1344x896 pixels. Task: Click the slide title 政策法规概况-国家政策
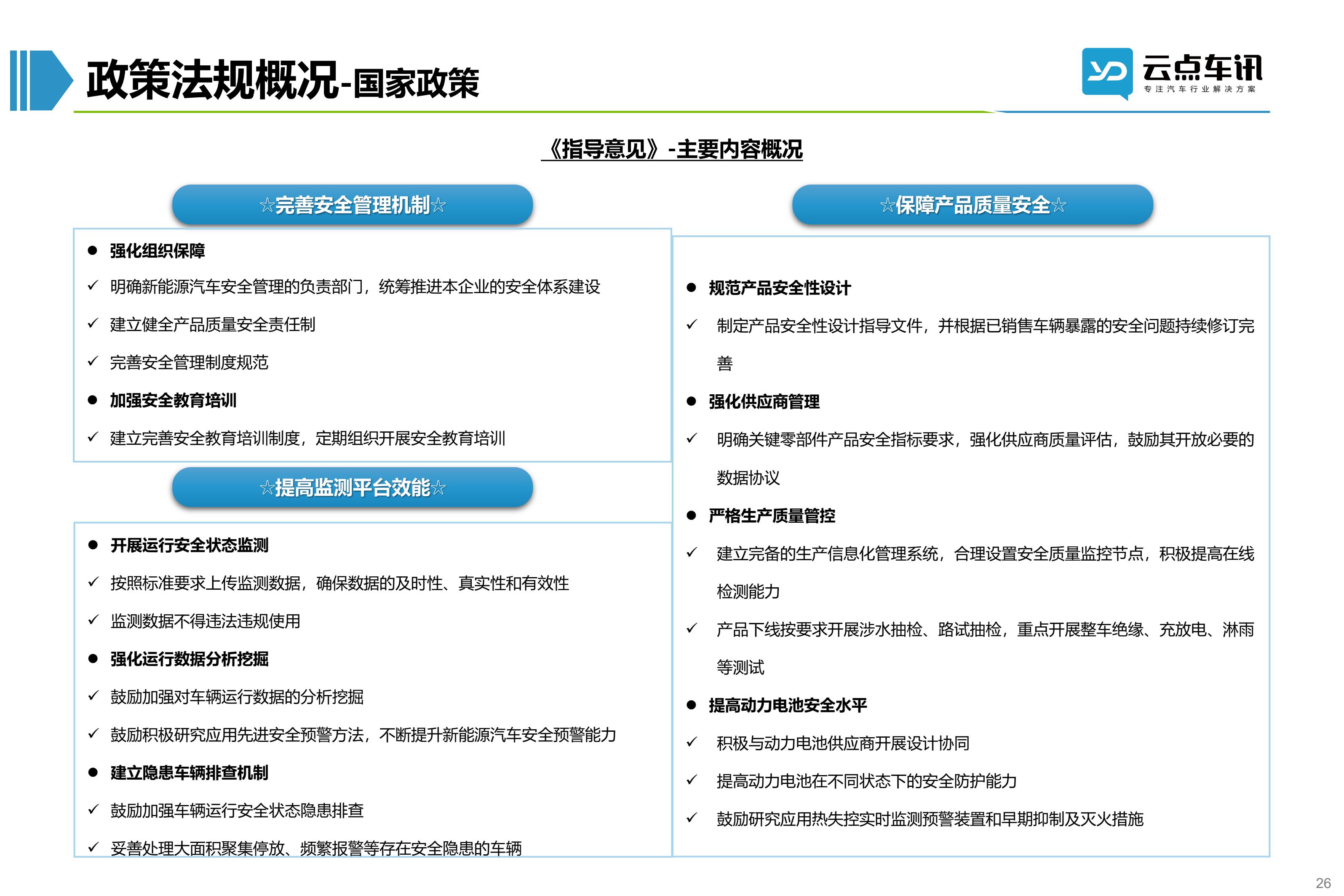pyautogui.click(x=282, y=80)
